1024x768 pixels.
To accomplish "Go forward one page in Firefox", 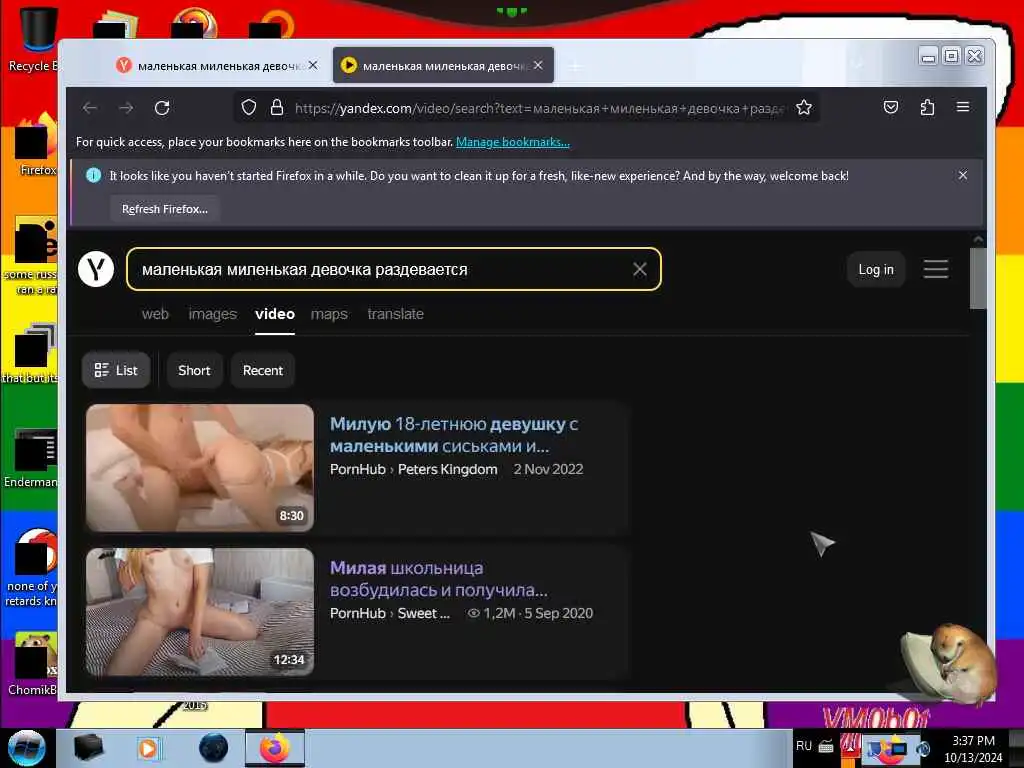I will (126, 108).
